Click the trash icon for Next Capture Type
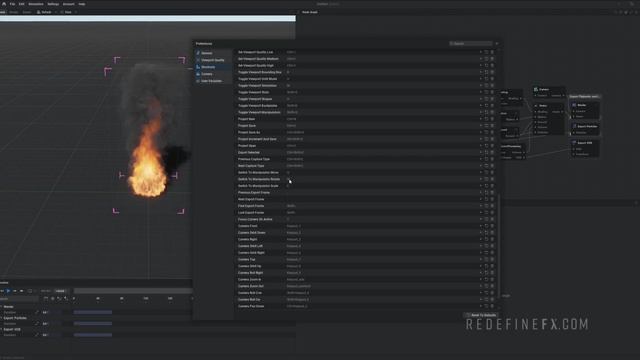 492,166
